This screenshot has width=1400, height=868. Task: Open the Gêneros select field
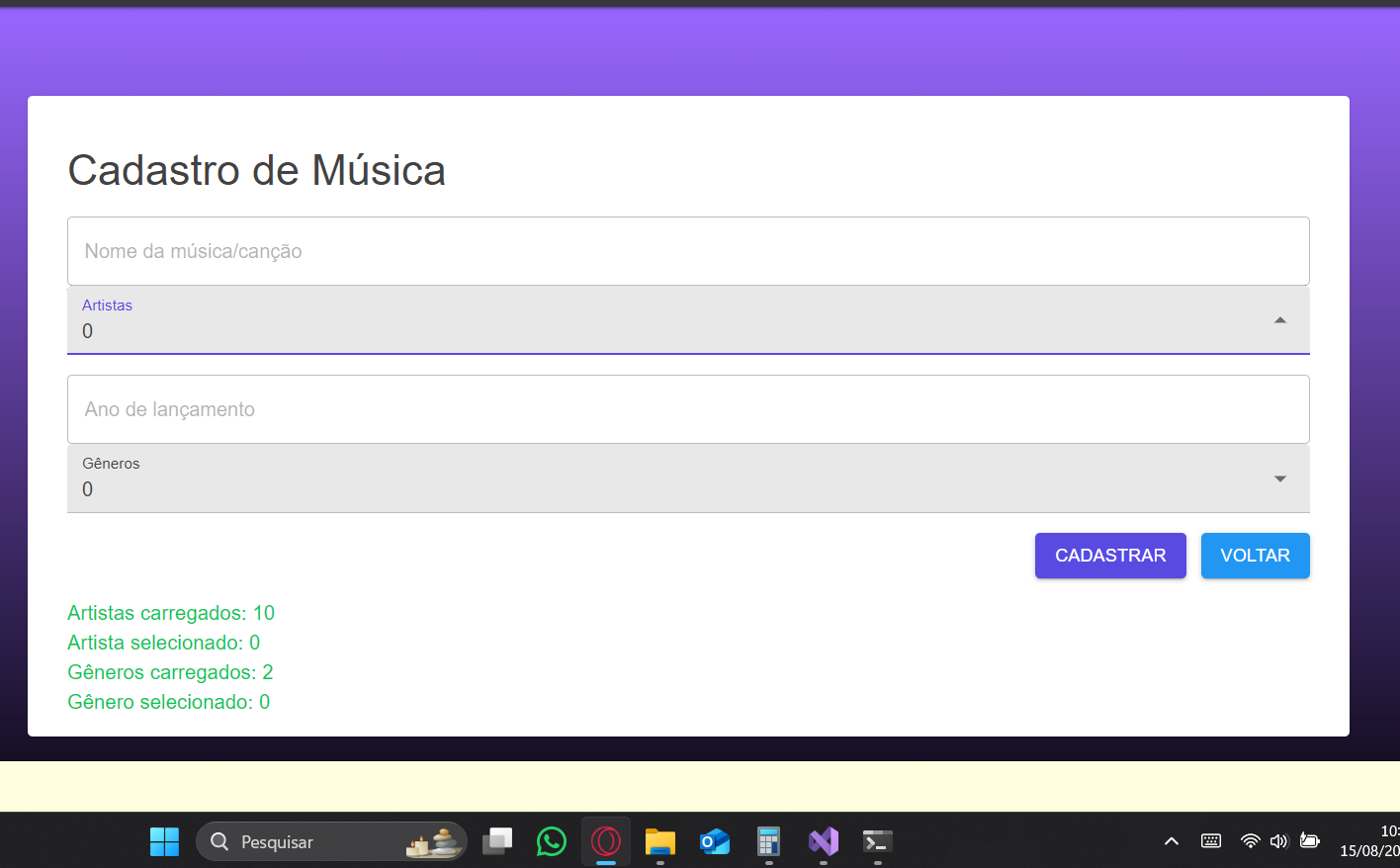coord(688,478)
